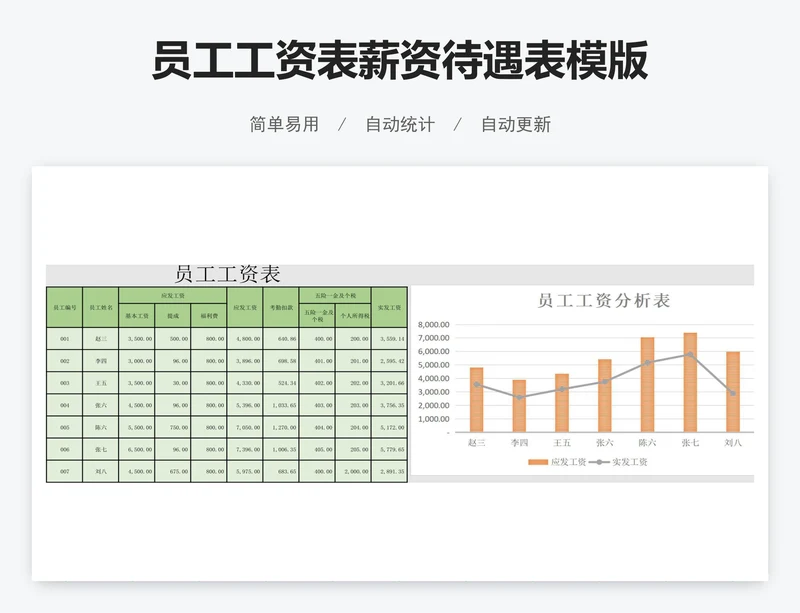Click the orange chart bar above 李四
The image size is (800, 613).
pos(519,406)
